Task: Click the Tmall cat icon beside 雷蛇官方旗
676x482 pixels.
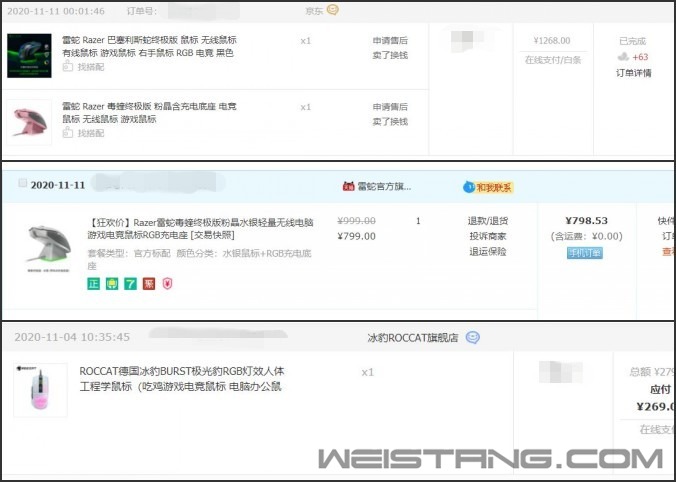Action: point(348,186)
